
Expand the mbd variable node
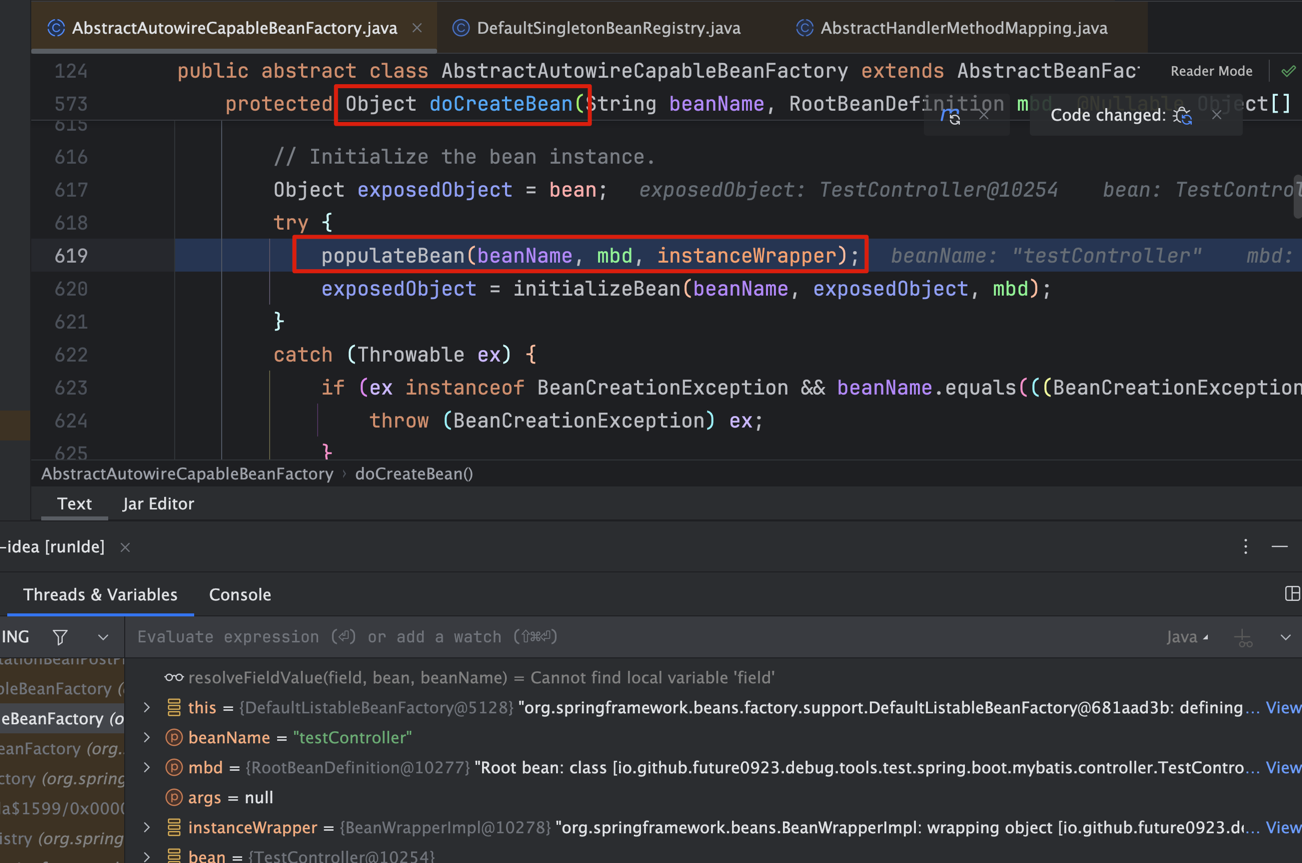click(147, 768)
